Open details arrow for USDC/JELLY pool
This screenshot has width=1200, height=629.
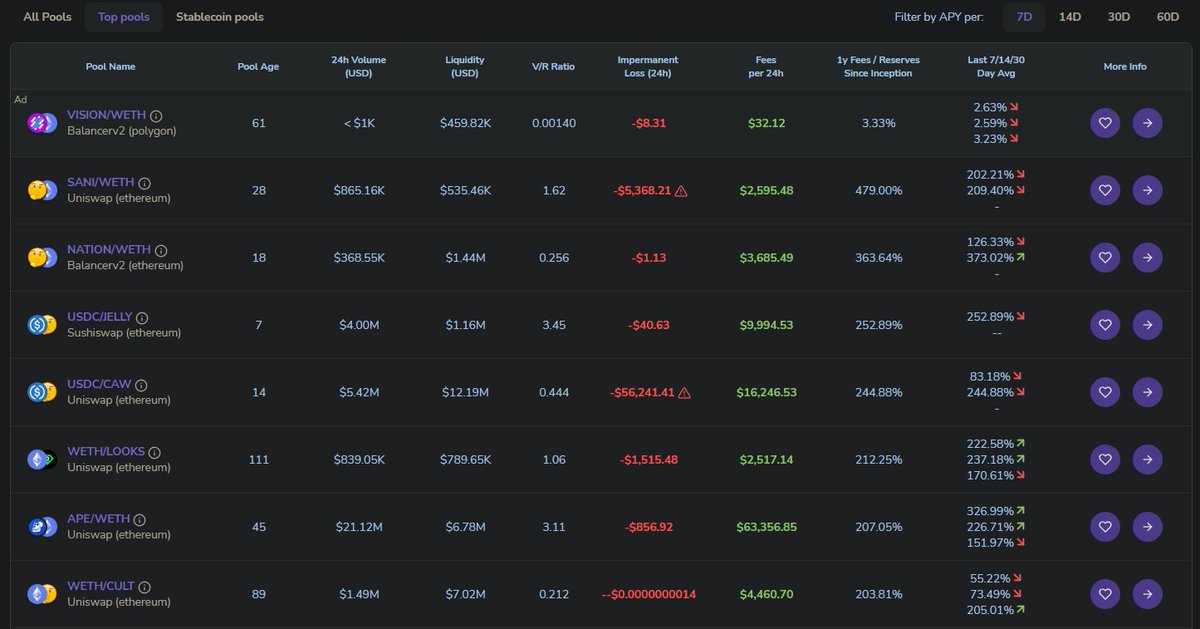[1147, 325]
